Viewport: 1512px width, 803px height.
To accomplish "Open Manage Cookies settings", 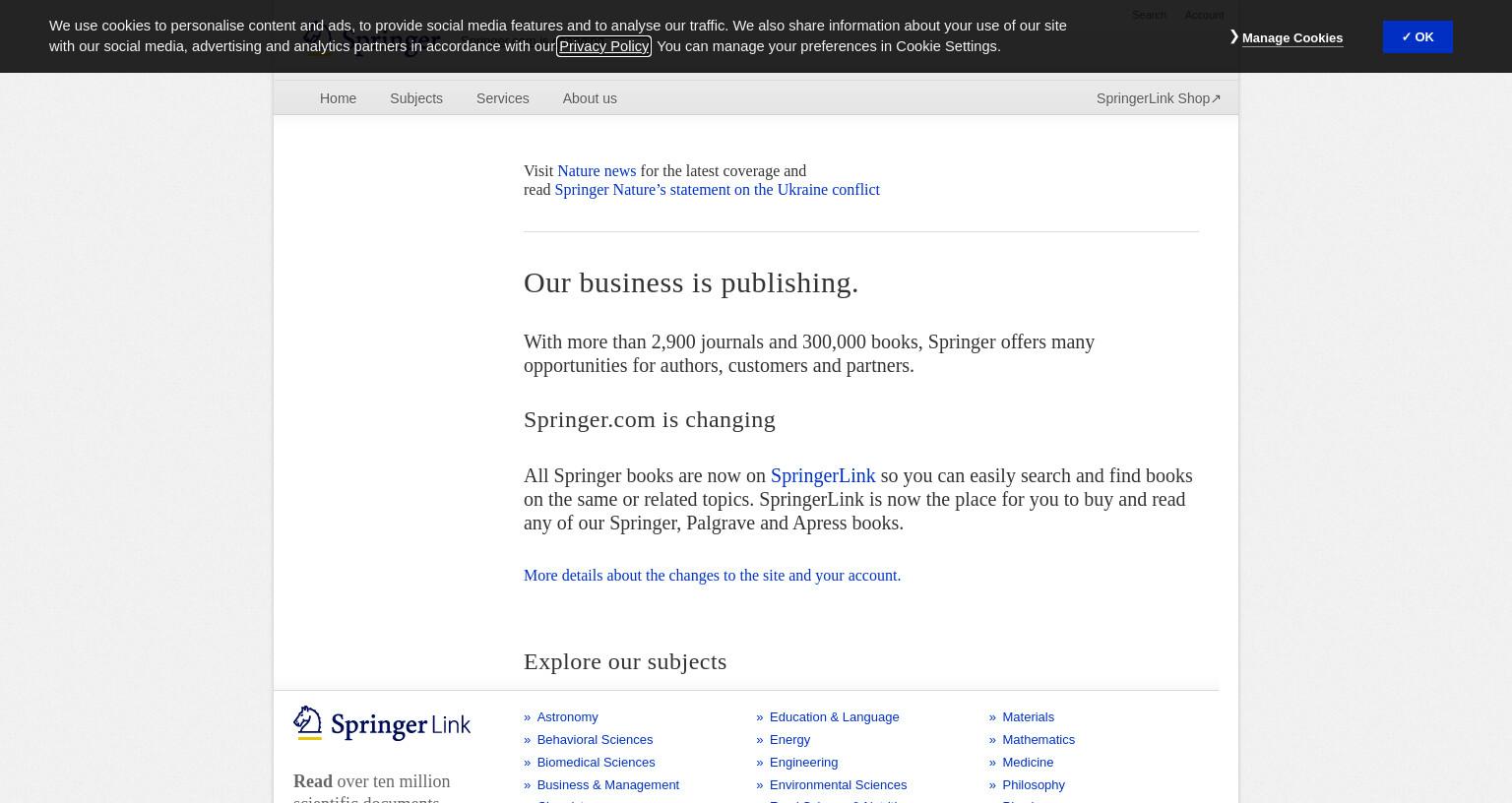I will (x=1291, y=37).
